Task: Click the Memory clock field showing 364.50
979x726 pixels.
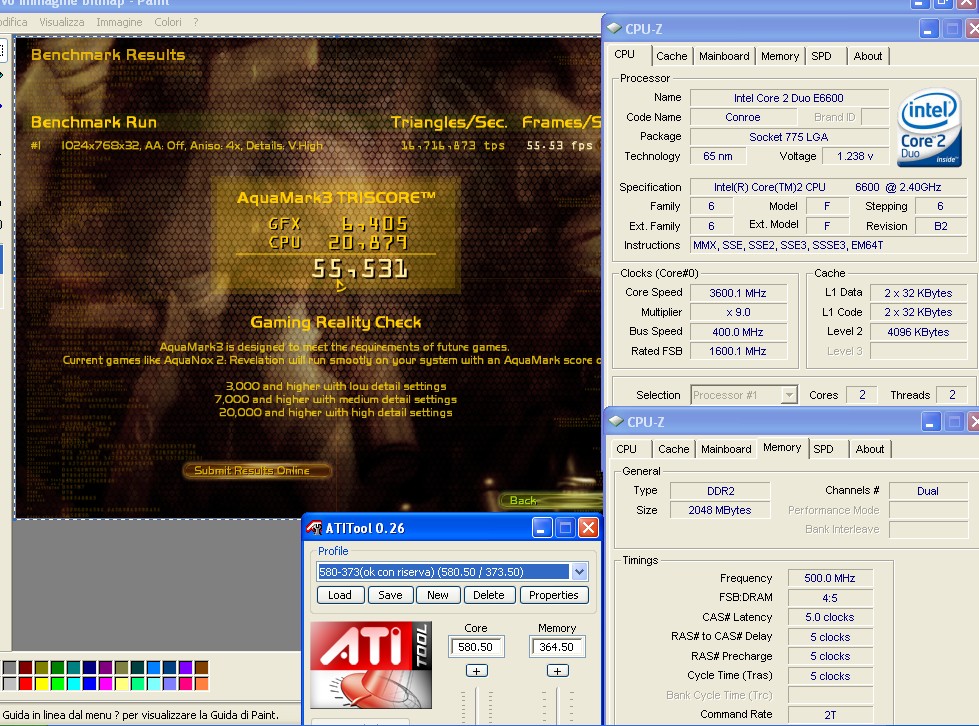Action: point(557,647)
